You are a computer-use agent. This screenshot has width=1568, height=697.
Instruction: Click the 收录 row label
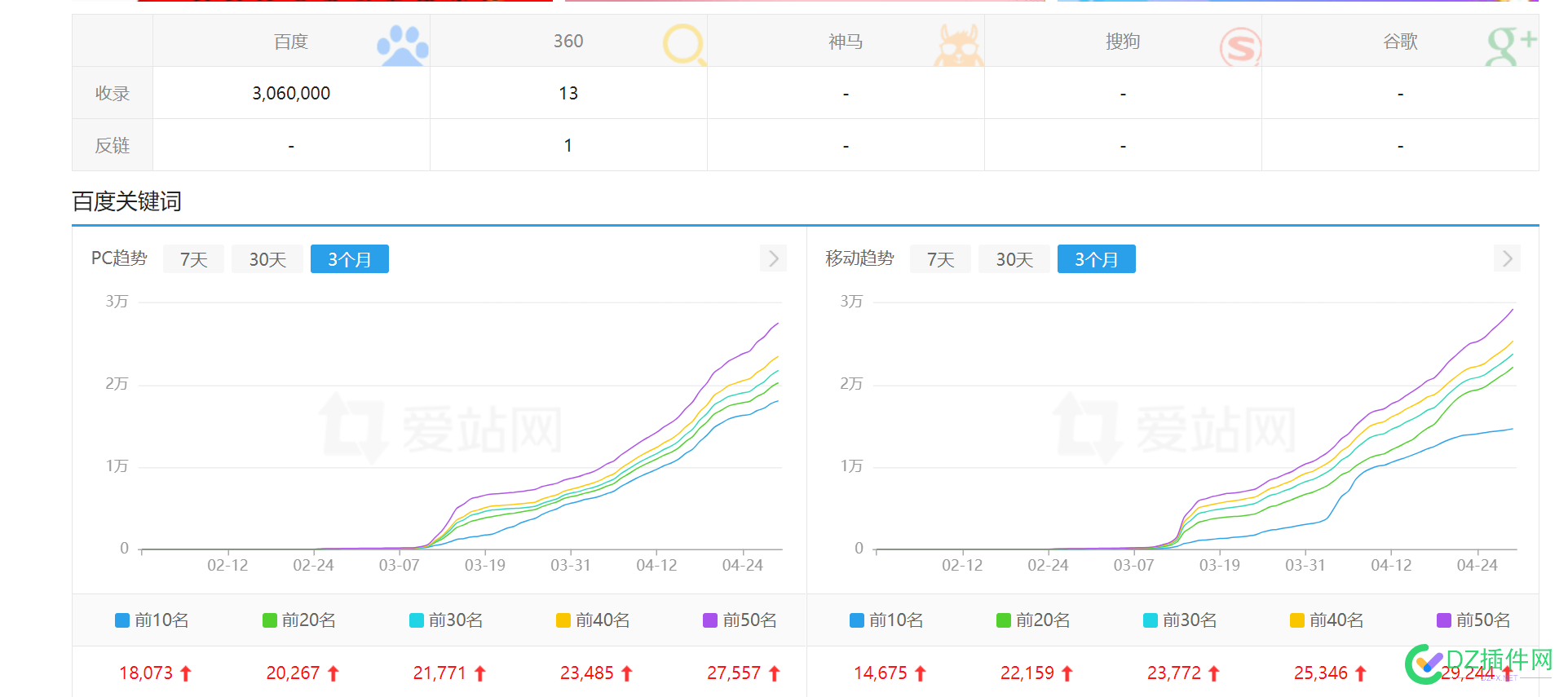coord(113,94)
